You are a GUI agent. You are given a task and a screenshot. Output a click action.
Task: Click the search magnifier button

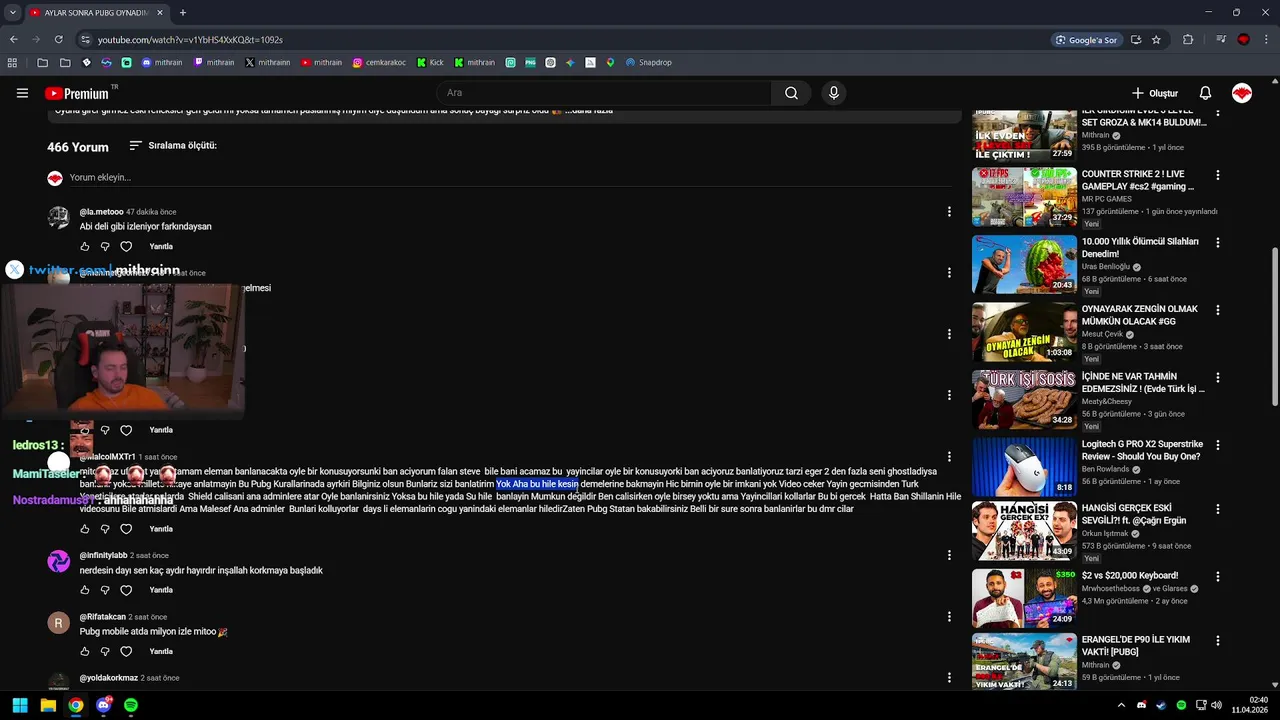coord(791,93)
